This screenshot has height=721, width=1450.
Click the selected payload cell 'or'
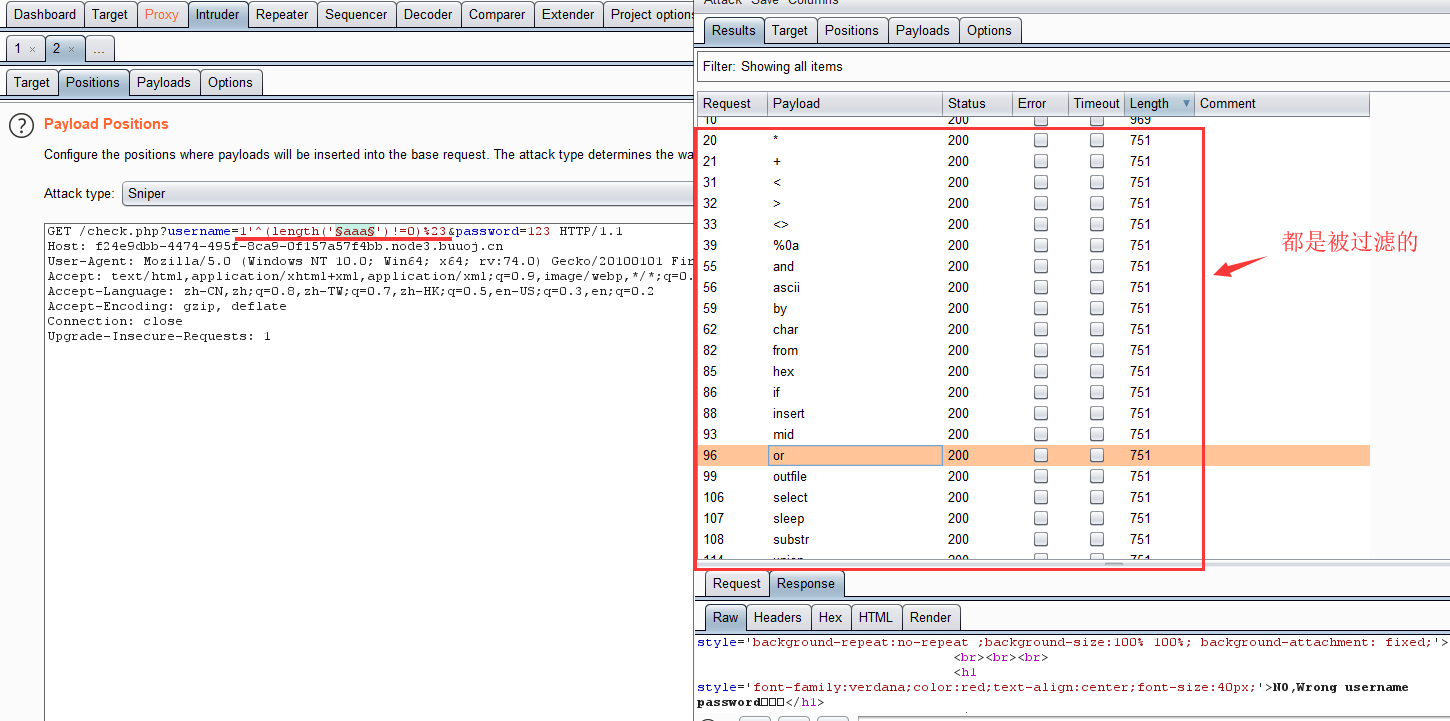(x=855, y=455)
